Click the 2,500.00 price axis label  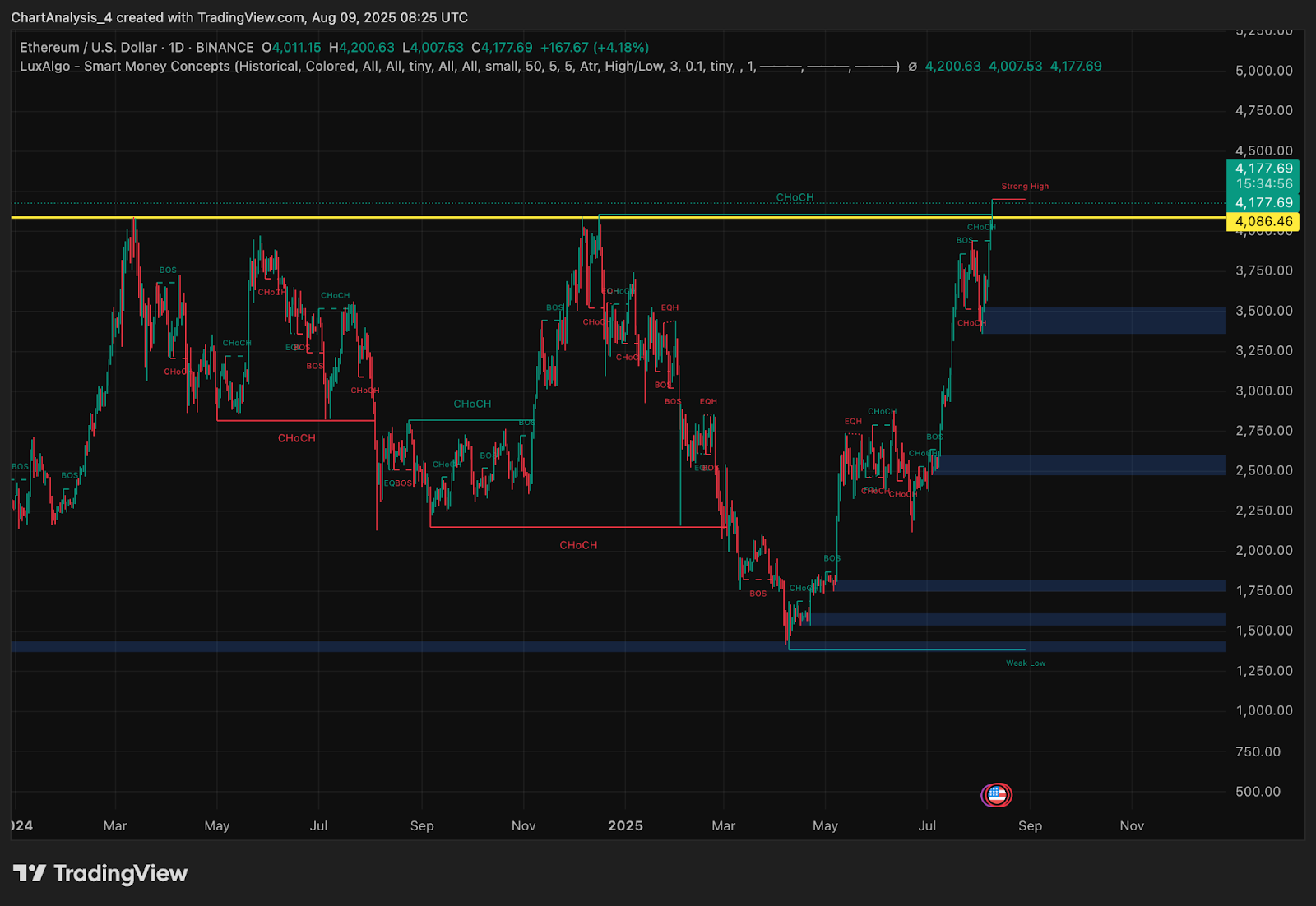[x=1263, y=470]
